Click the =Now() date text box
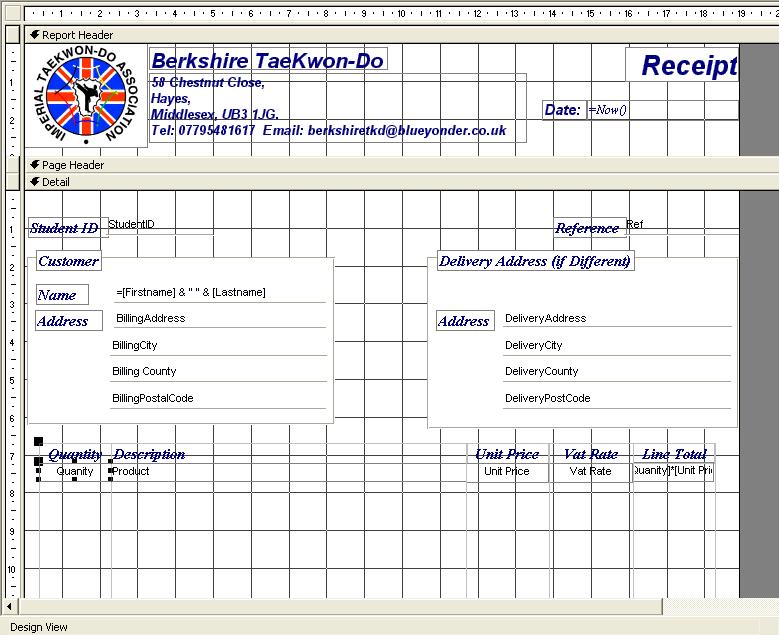 [x=663, y=110]
